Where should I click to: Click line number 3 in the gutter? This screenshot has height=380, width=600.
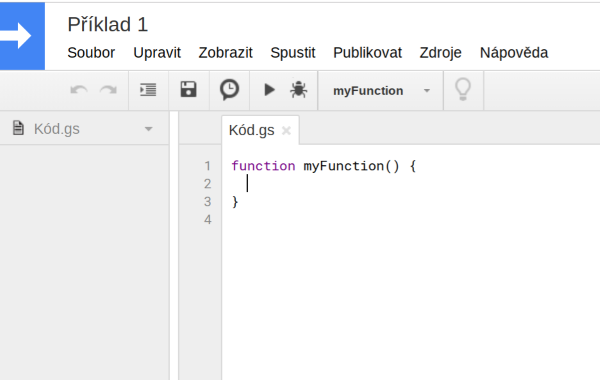click(x=207, y=202)
